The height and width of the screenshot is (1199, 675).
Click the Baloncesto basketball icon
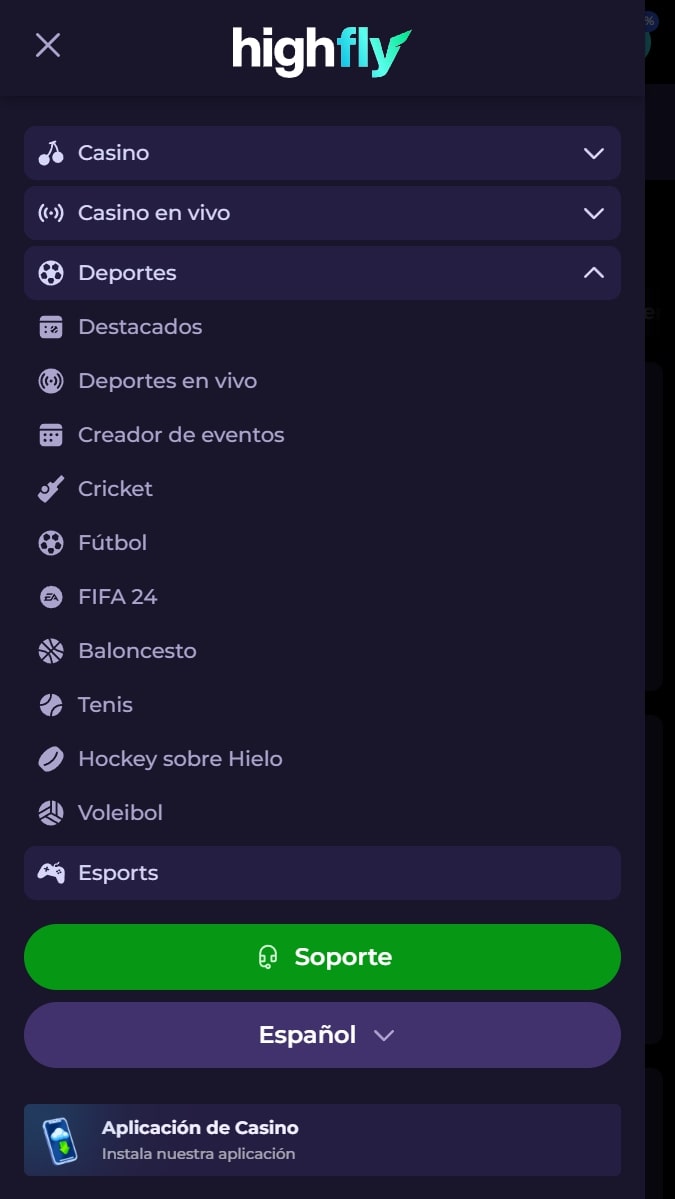(x=50, y=651)
